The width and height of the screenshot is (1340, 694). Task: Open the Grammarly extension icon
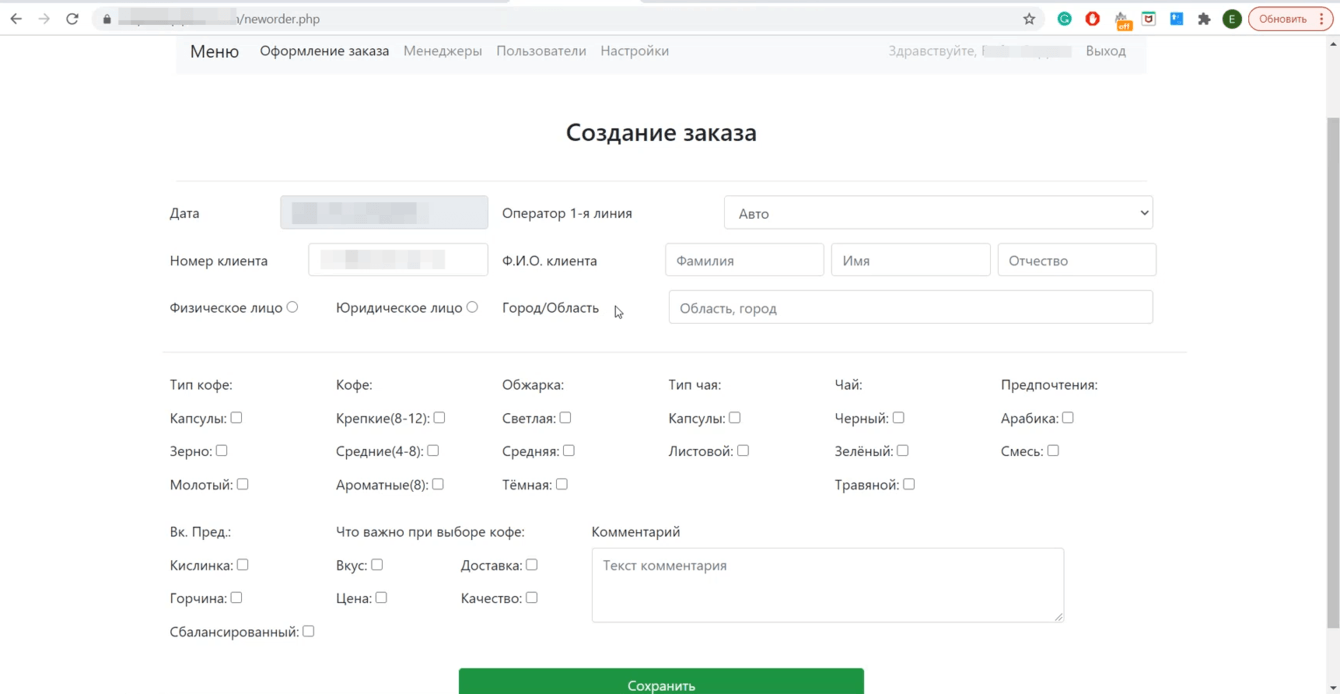coord(1064,19)
